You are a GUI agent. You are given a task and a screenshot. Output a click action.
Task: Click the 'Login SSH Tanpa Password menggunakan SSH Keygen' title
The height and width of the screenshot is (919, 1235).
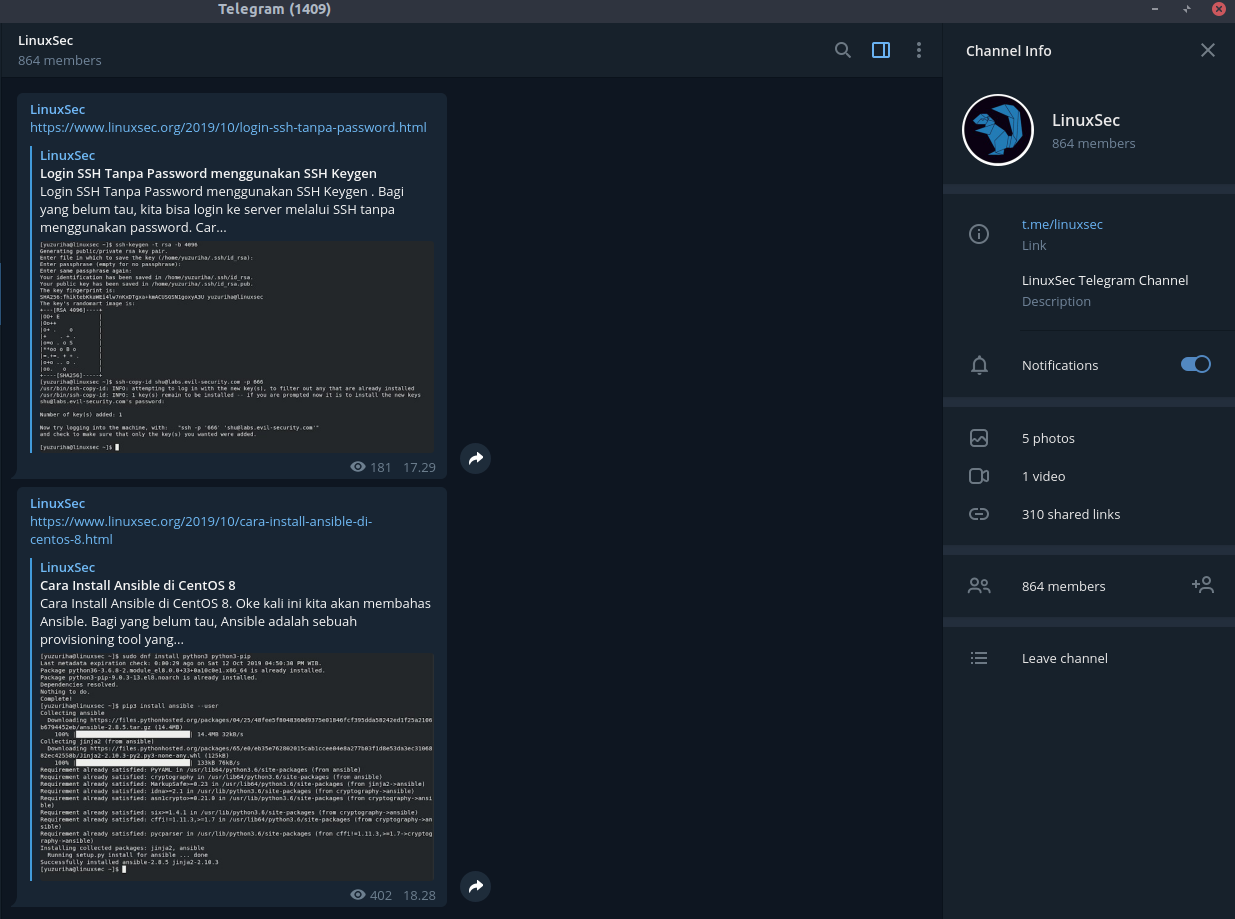(208, 173)
